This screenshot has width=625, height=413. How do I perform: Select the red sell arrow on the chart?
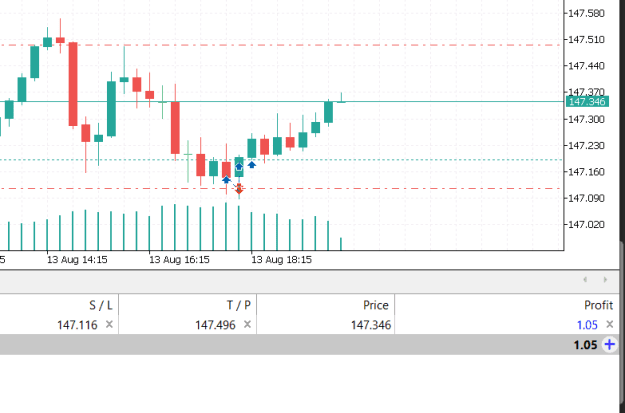pos(239,188)
